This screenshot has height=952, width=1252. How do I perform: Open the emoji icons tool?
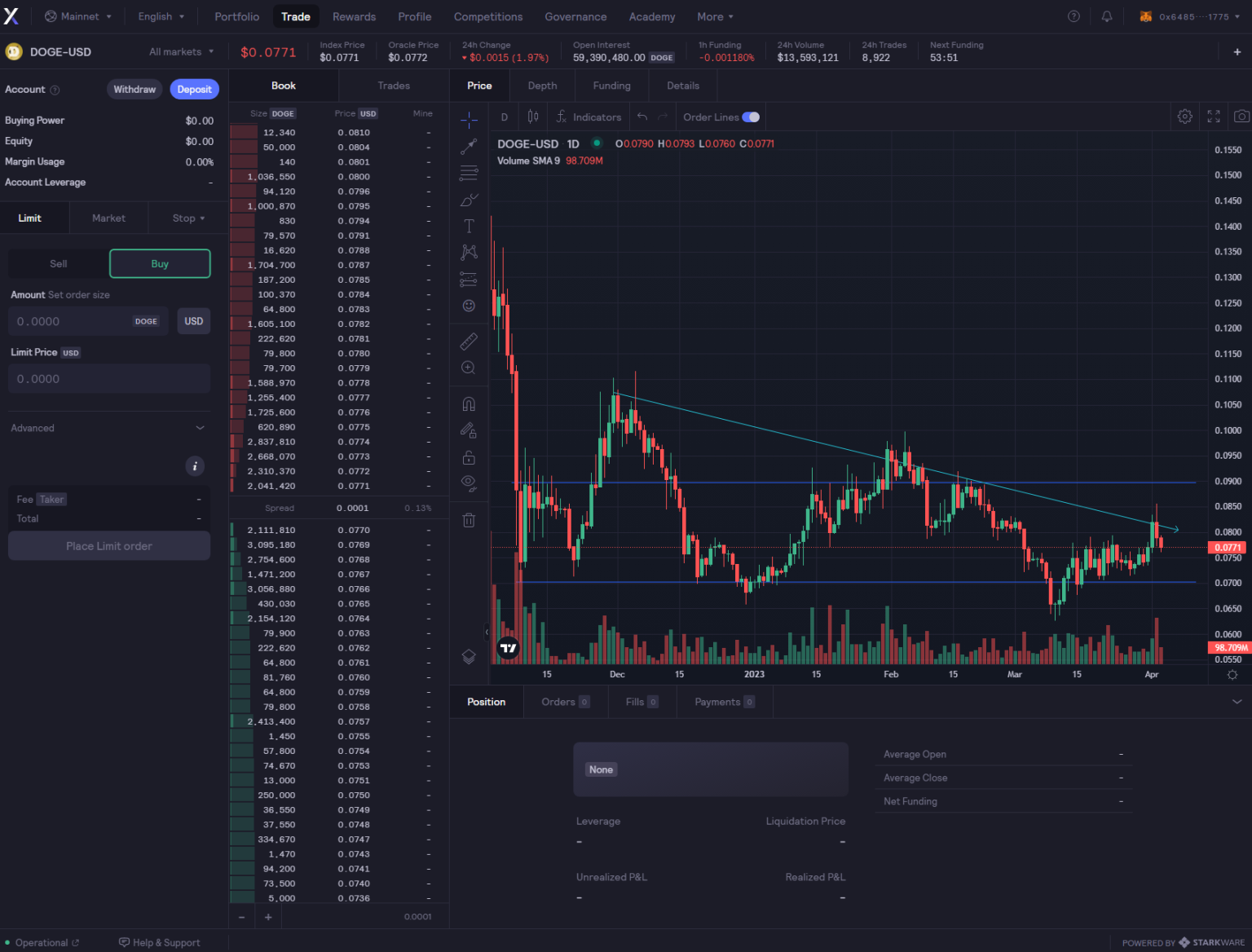[x=469, y=306]
